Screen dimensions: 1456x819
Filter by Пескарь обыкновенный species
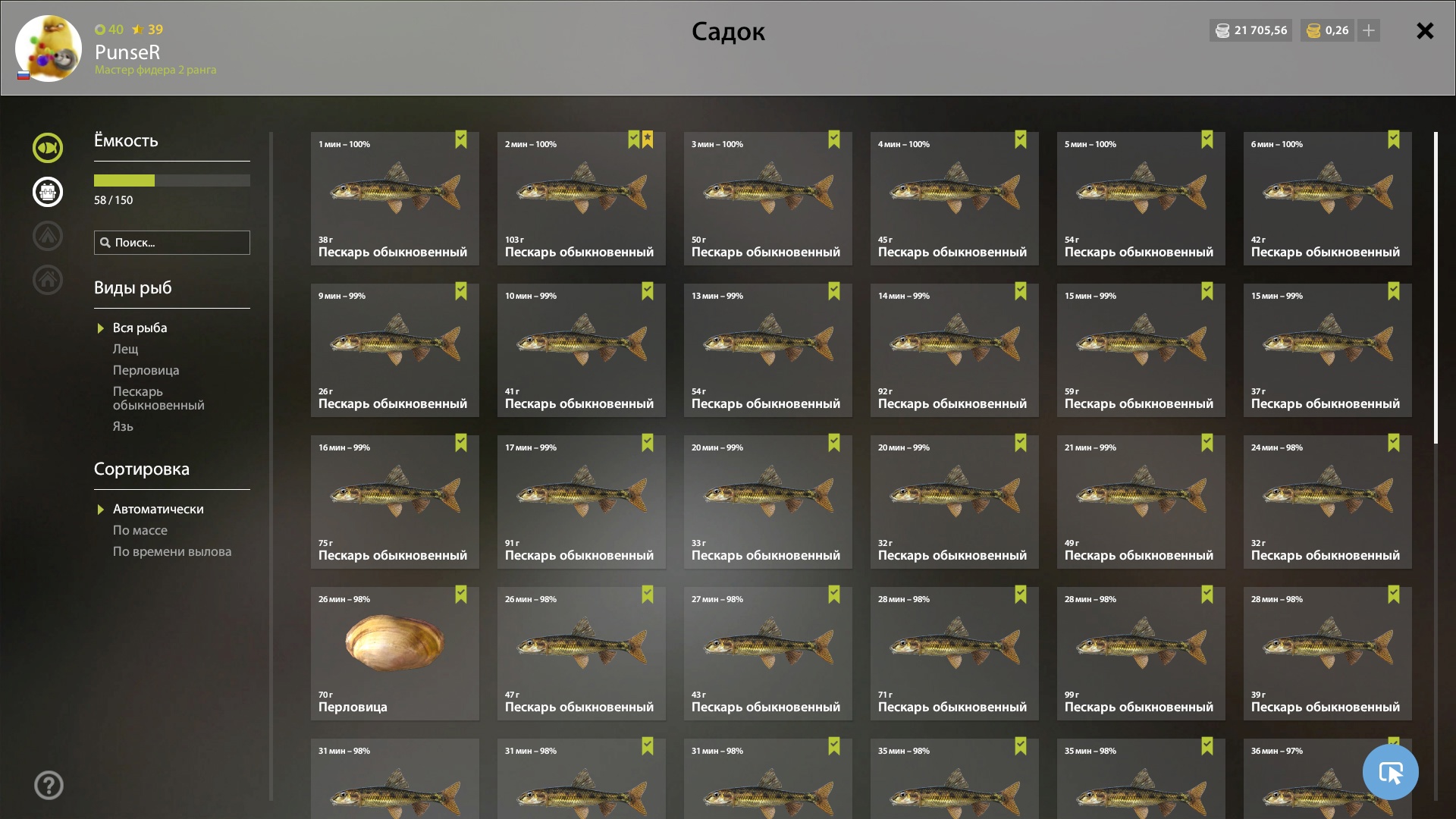[x=158, y=398]
